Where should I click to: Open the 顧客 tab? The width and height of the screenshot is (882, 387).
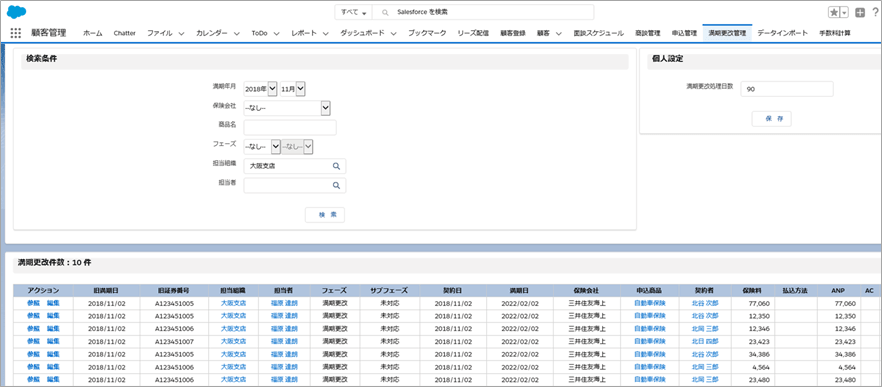point(543,33)
